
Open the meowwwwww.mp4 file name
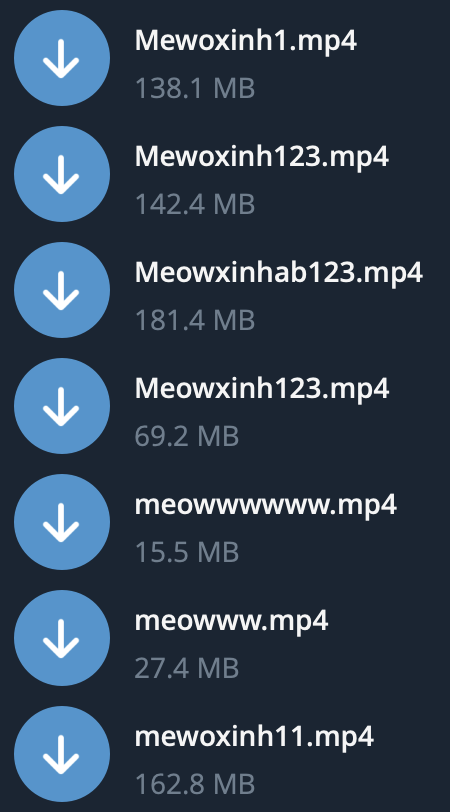click(266, 505)
